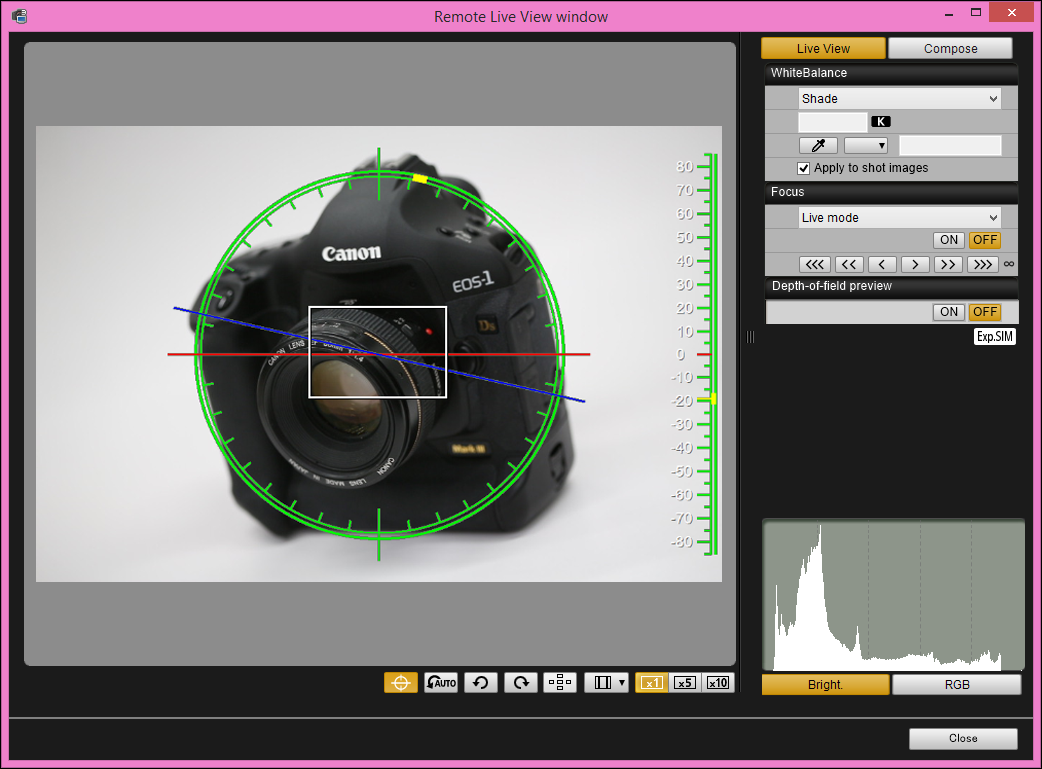This screenshot has width=1042, height=769.
Task: Move focus far in large steps (>>>)
Action: [983, 265]
